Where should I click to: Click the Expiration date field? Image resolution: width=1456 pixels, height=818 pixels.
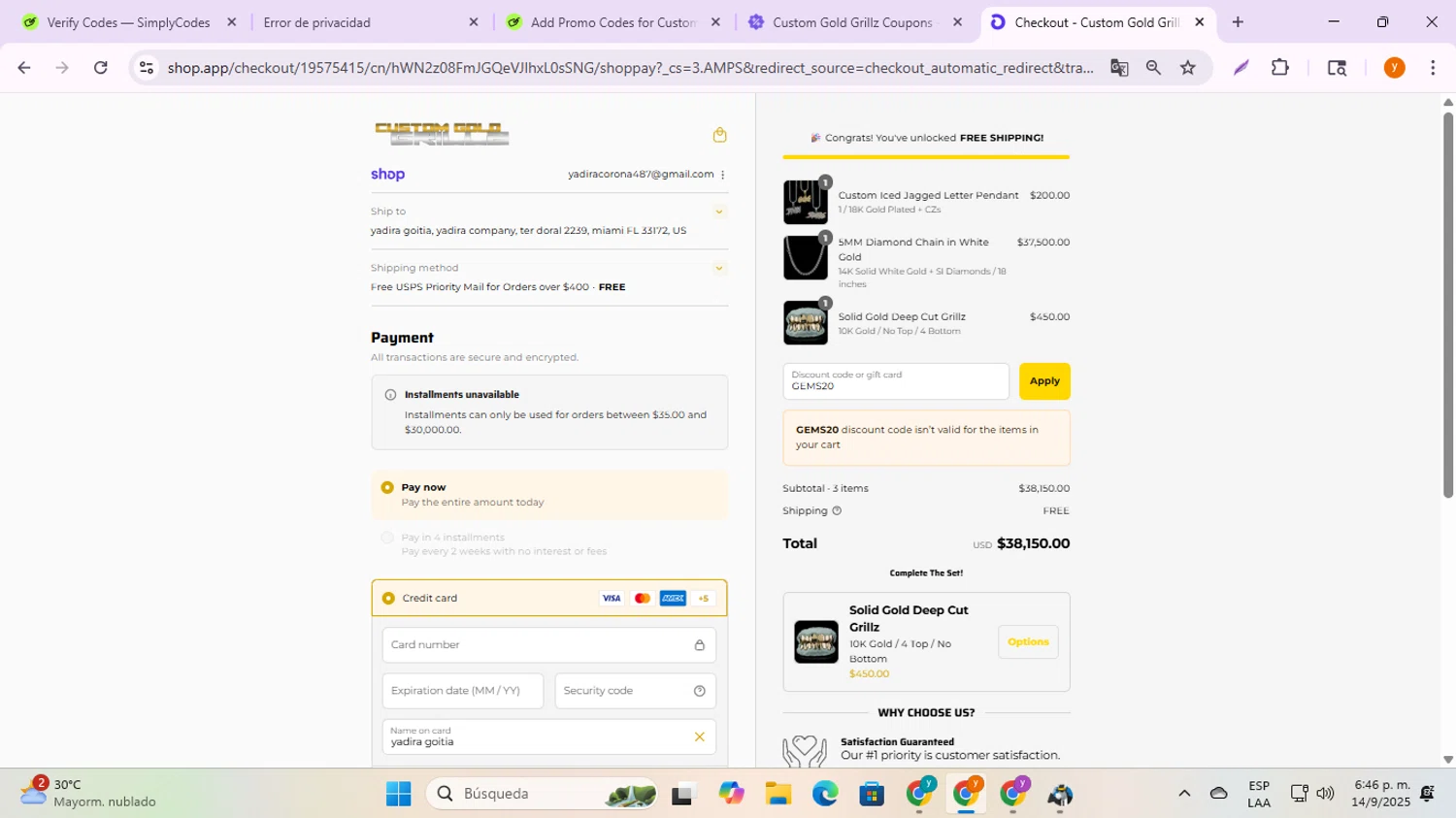click(463, 691)
